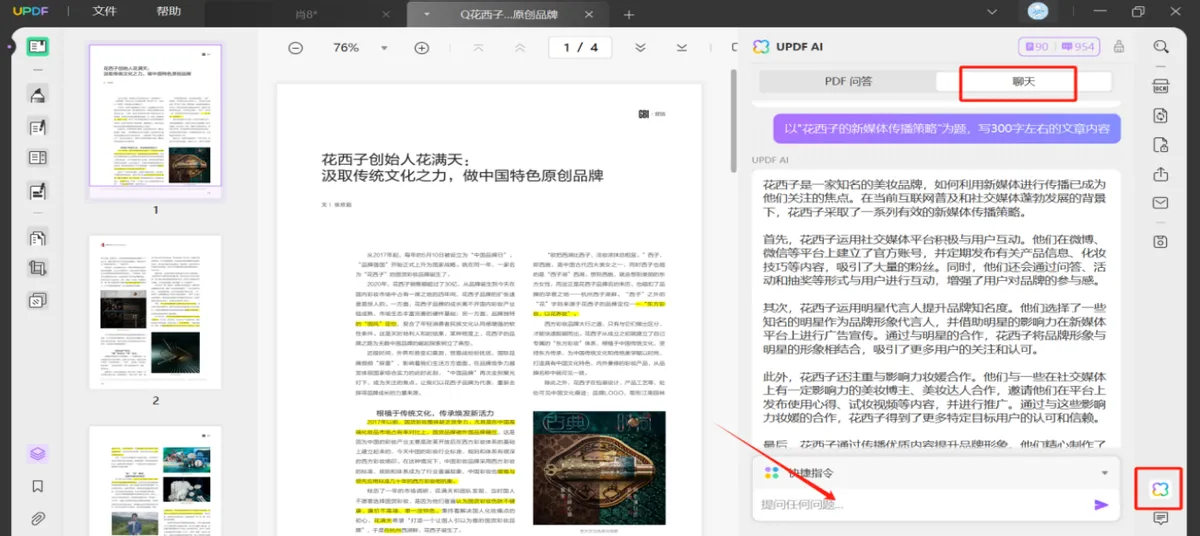Image resolution: width=1200 pixels, height=536 pixels.
Task: Open the convert PDF icon in right sidebar
Action: pos(1161,116)
